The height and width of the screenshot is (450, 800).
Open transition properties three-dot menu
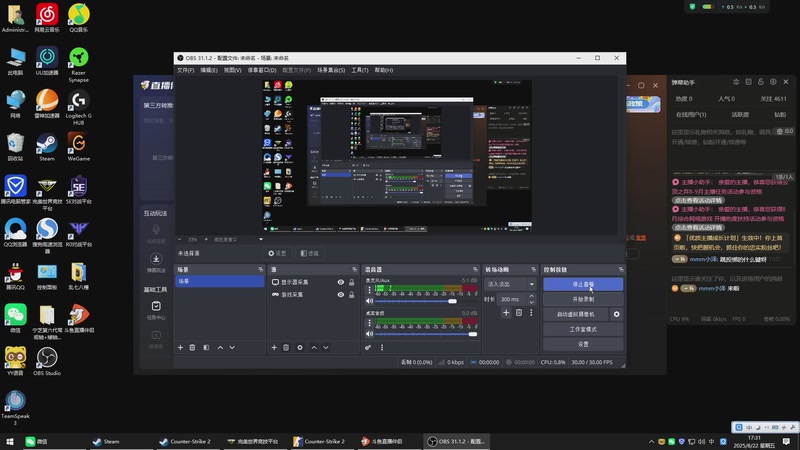point(531,312)
